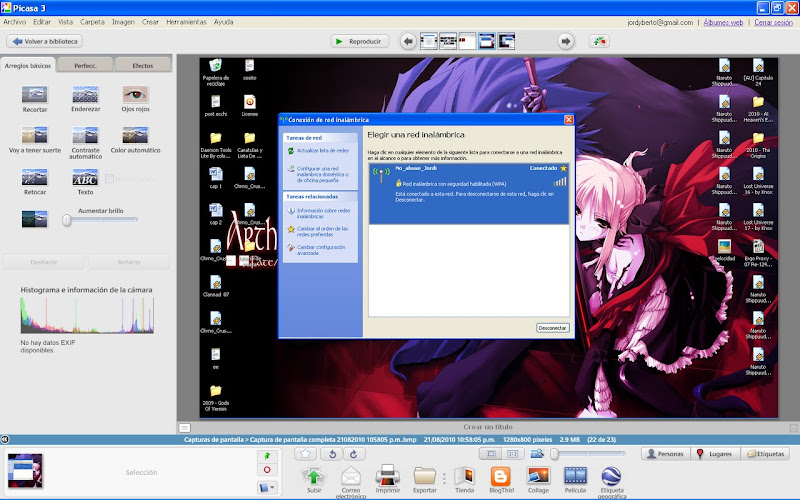This screenshot has width=800, height=500.
Task: Rotate photo clockwise
Action: 353,454
